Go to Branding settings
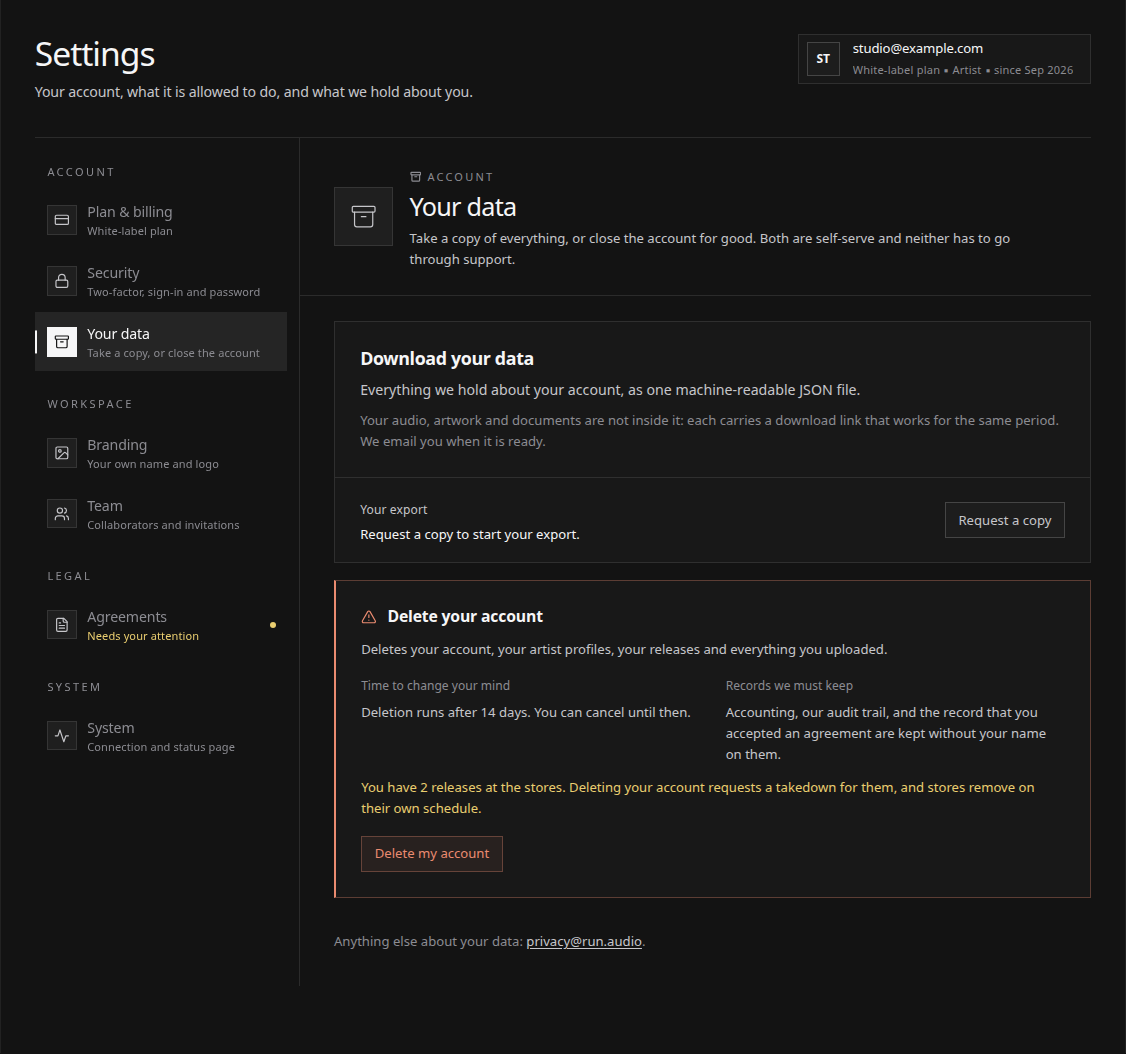The height and width of the screenshot is (1054, 1126). coord(161,453)
